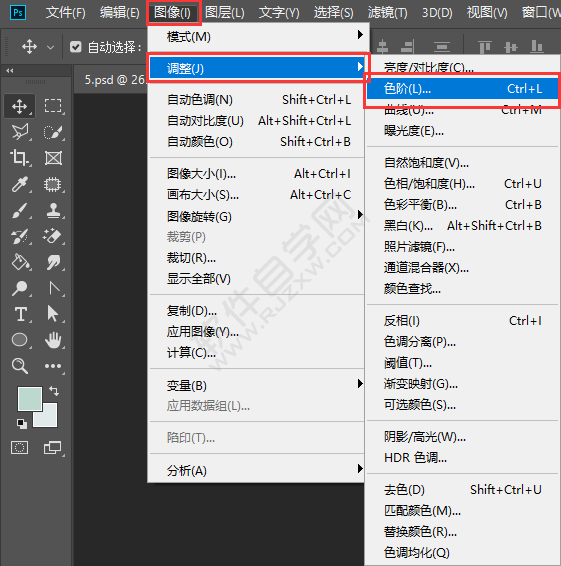Viewport: 561px width, 566px height.
Task: Expand the 变量(B) submenu
Action: tap(258, 385)
